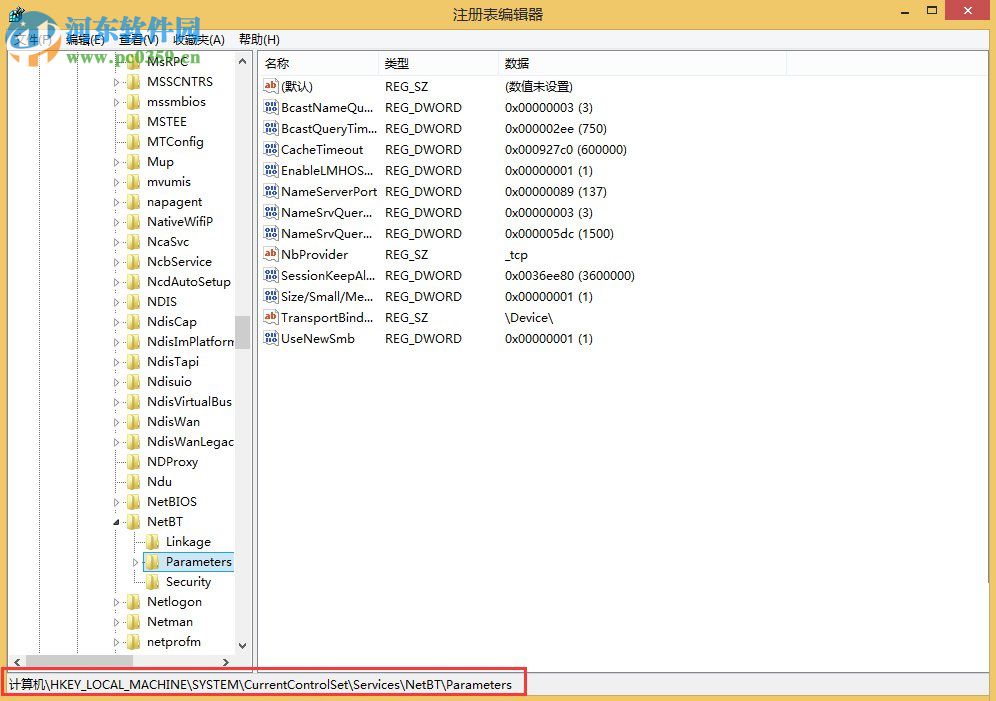Screen dimensions: 996x701
Task: Select the Netlogon service key
Action: point(176,601)
